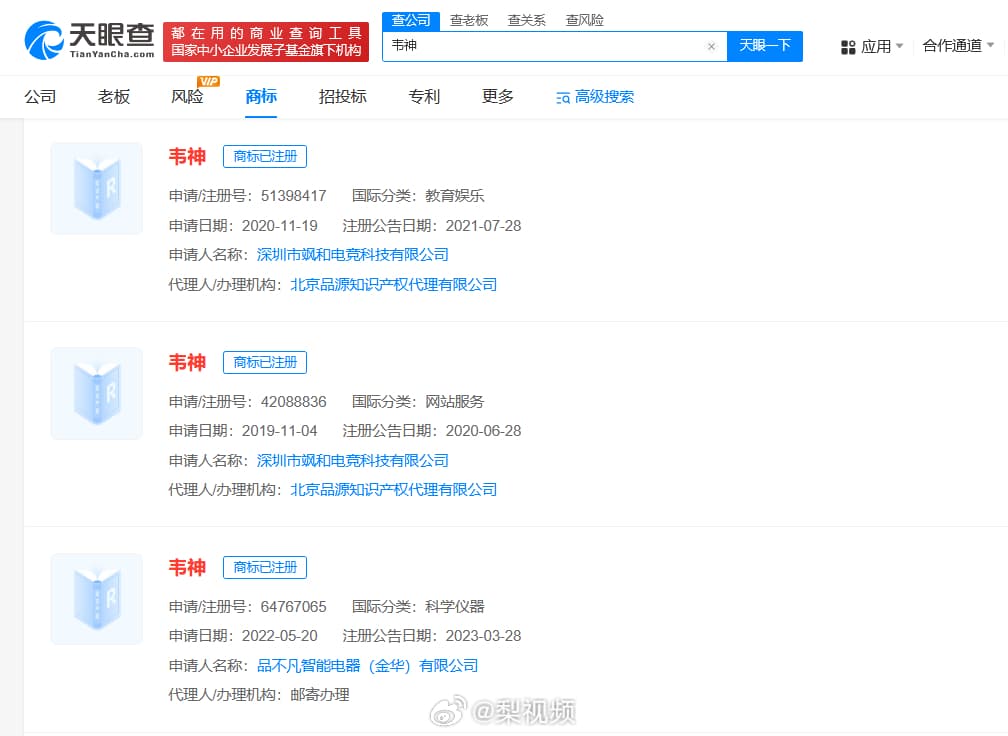Screen dimensions: 1008x736
Task: Open 高级搜索 advanced search
Action: 595,97
